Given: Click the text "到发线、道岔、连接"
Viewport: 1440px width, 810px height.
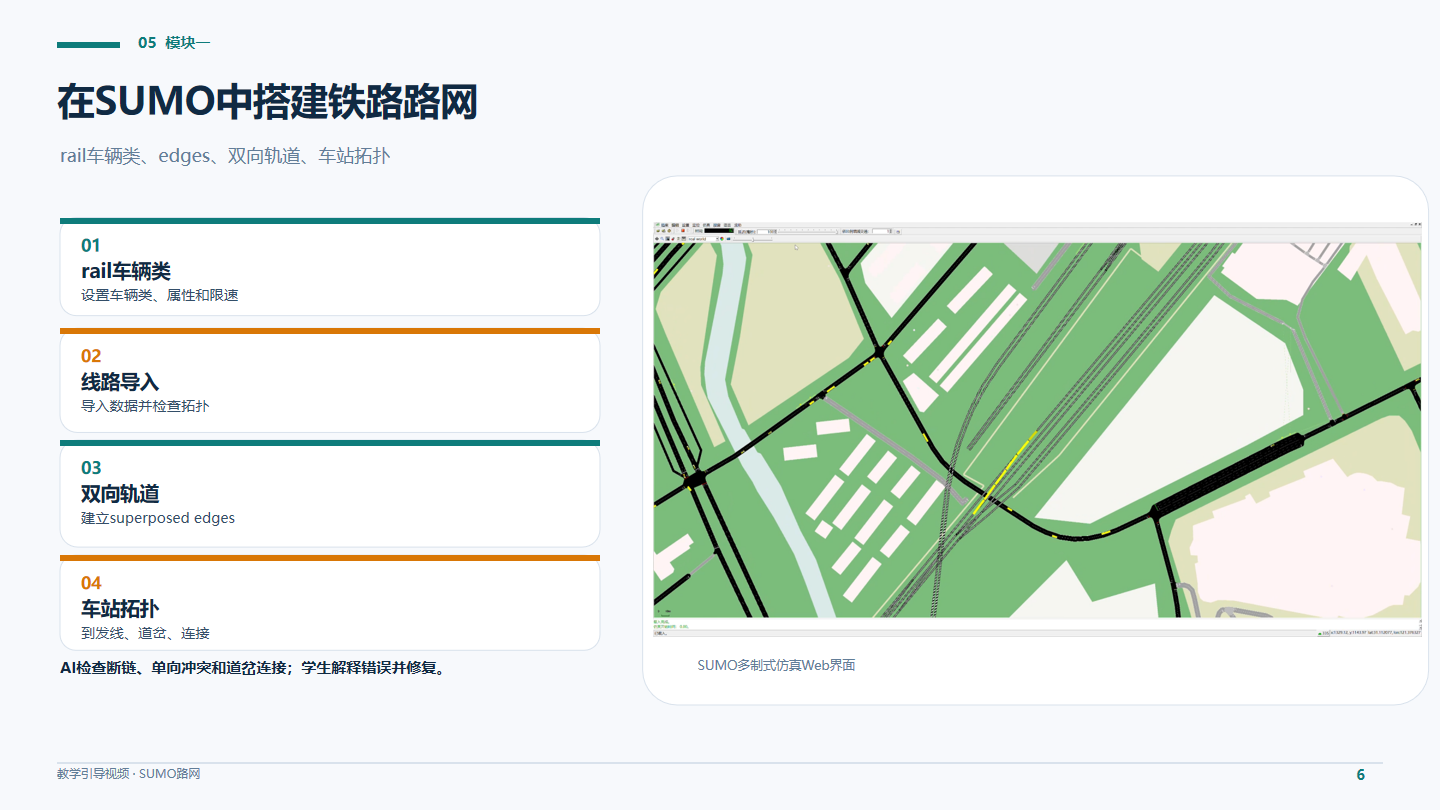Looking at the screenshot, I should point(145,633).
